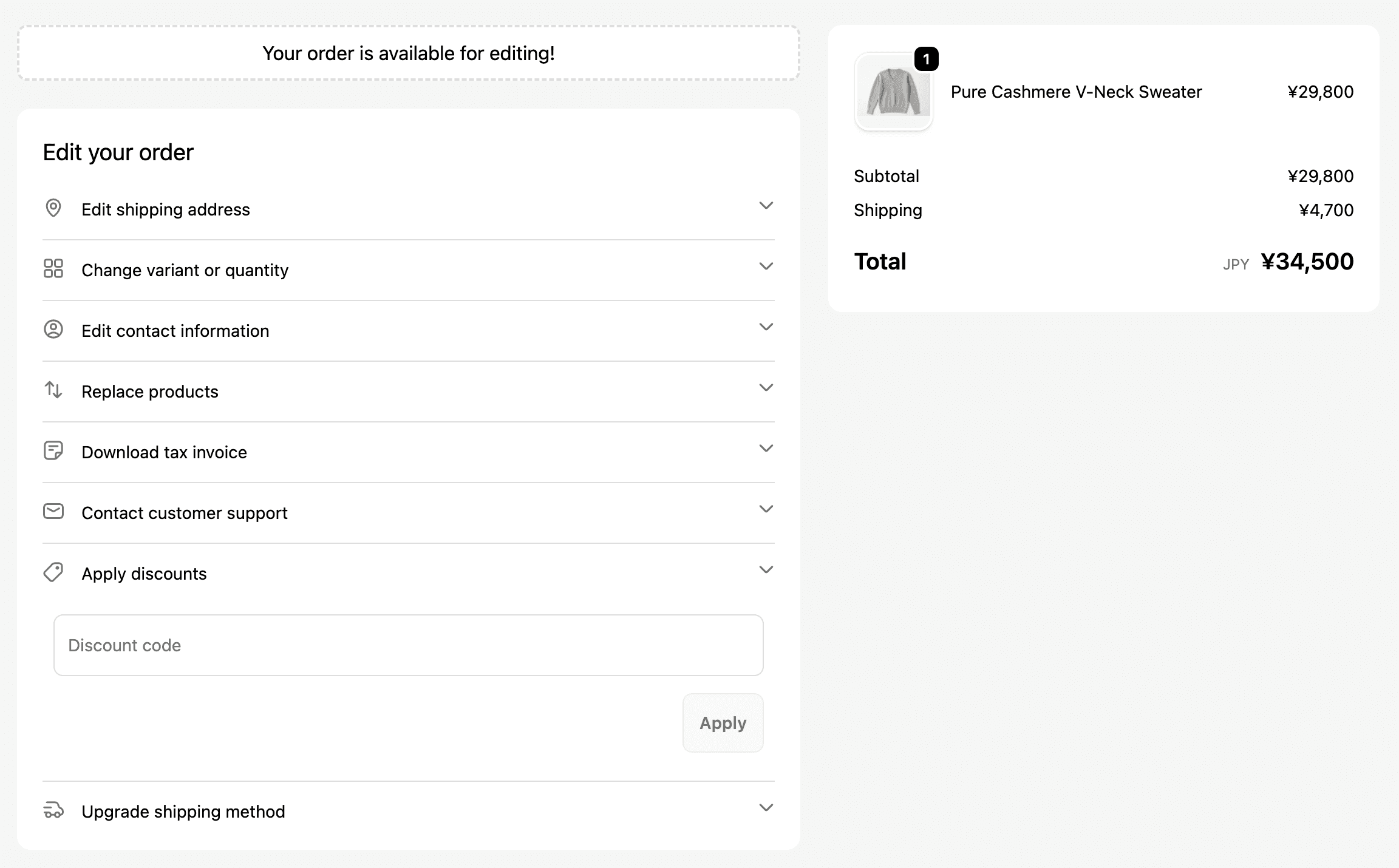Click the invoice document icon
This screenshot has width=1399, height=868.
coord(53,450)
